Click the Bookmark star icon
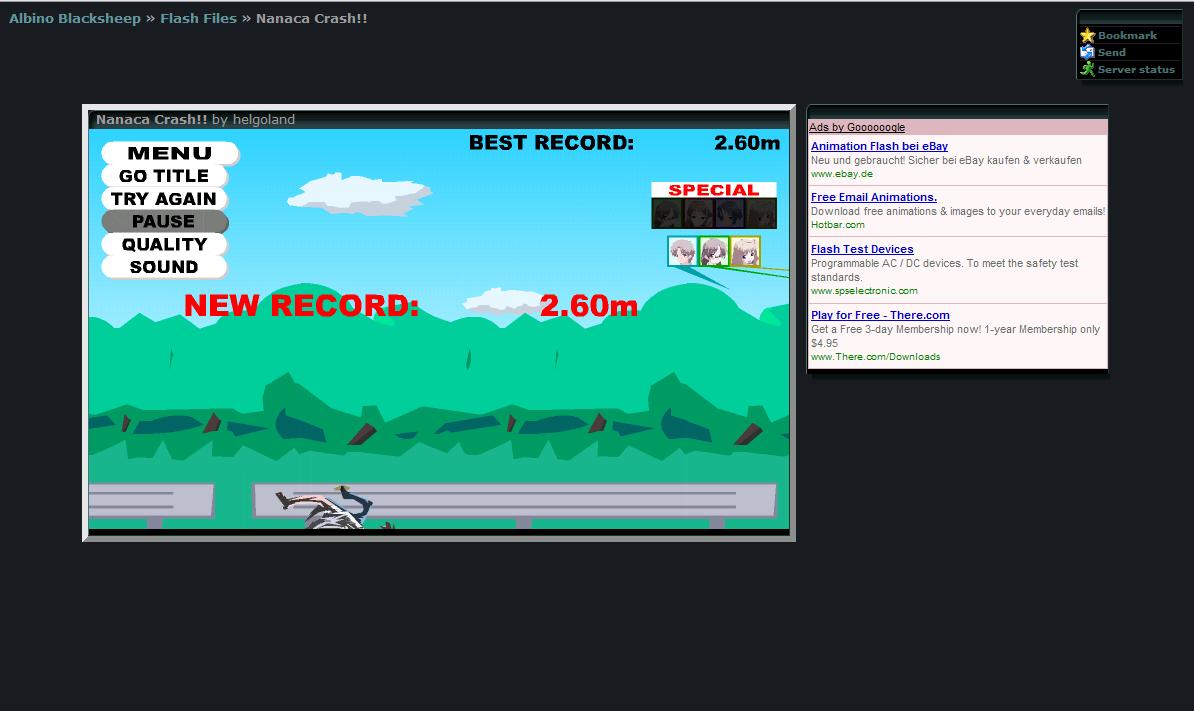The width and height of the screenshot is (1194, 711). [x=1087, y=35]
